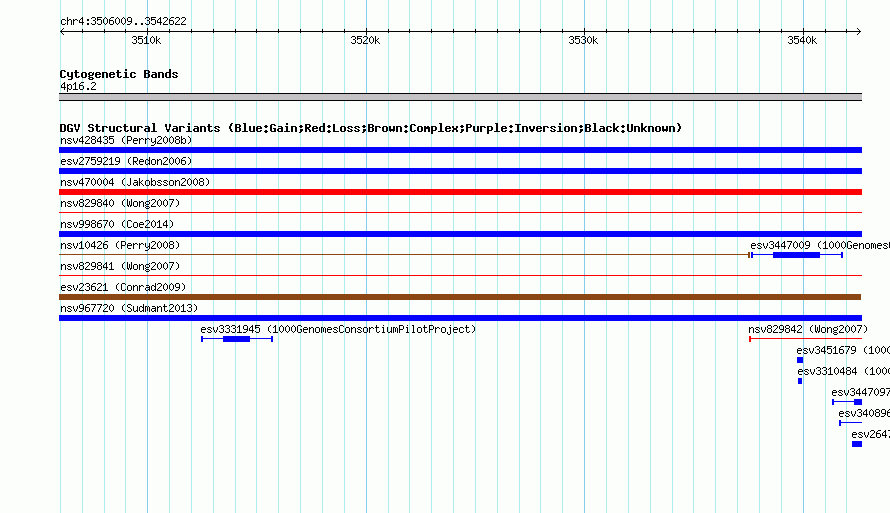Open the esv3447097 label text
The height and width of the screenshot is (513, 890).
pyautogui.click(x=860, y=392)
